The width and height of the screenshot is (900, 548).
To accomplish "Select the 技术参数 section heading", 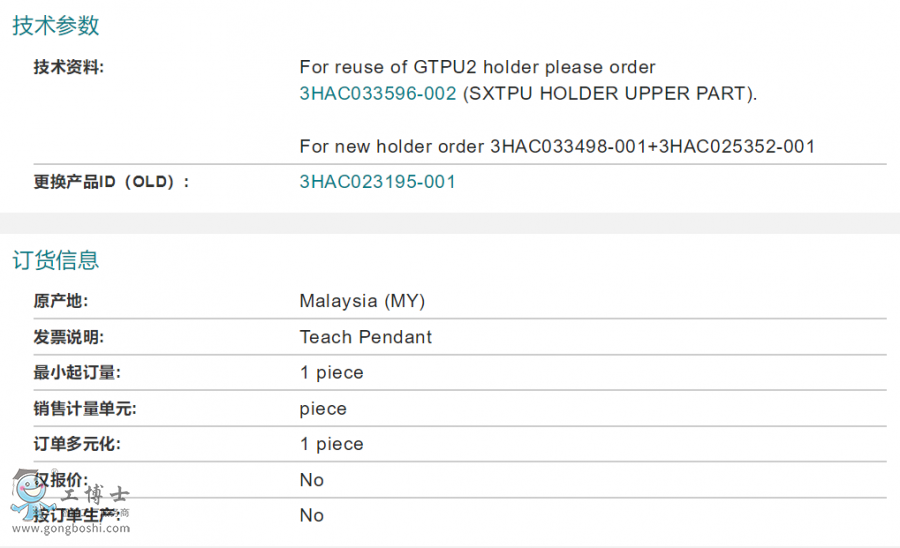I will pyautogui.click(x=56, y=26).
